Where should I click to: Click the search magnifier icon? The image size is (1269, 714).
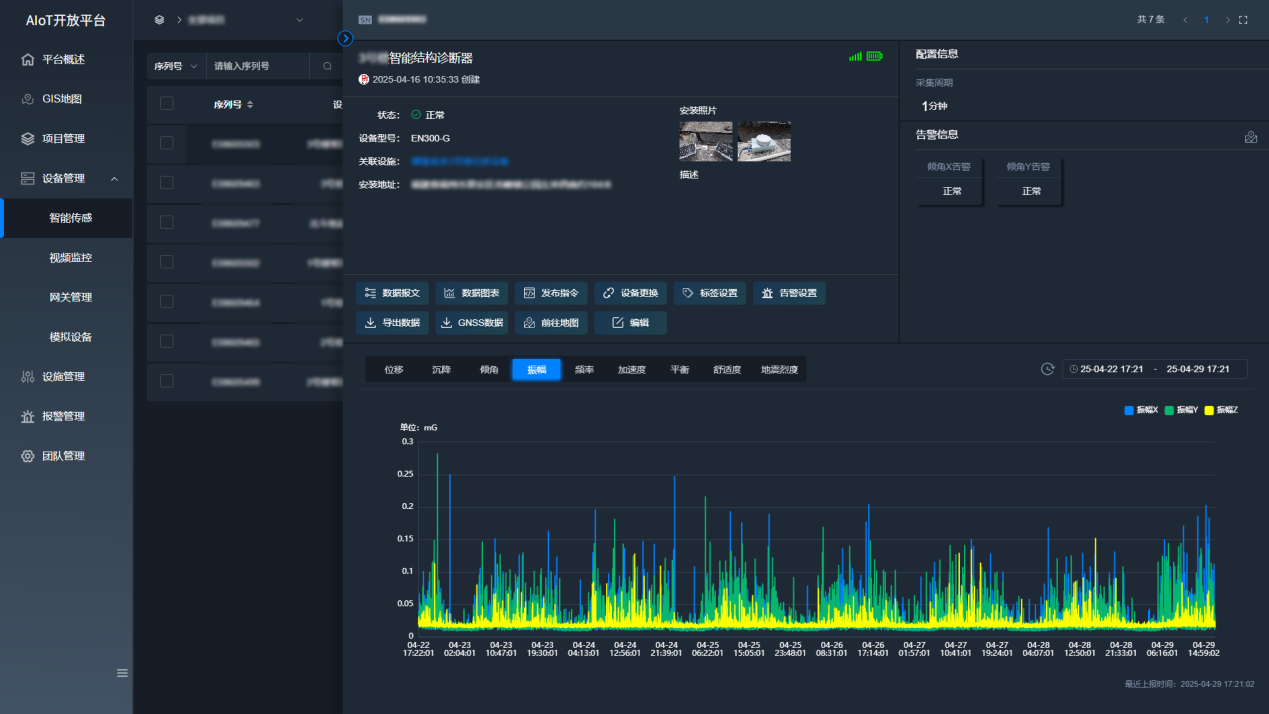pyautogui.click(x=327, y=66)
